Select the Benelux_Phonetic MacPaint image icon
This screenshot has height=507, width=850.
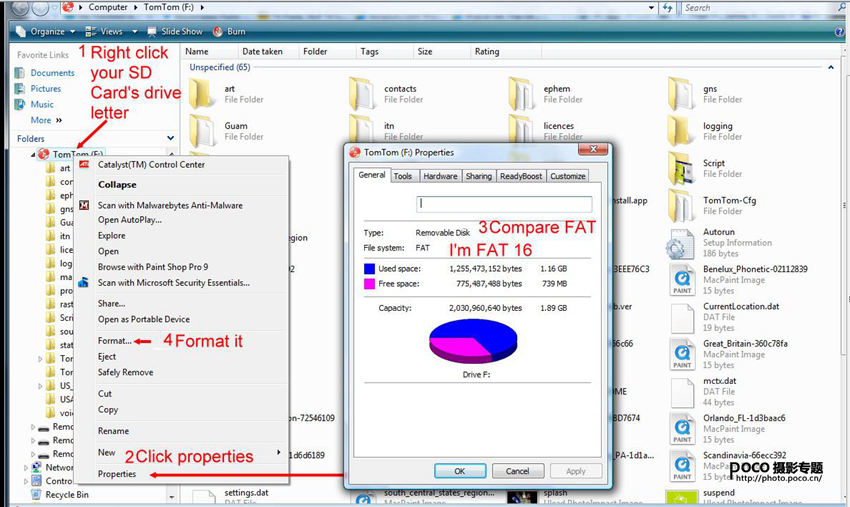pyautogui.click(x=682, y=280)
